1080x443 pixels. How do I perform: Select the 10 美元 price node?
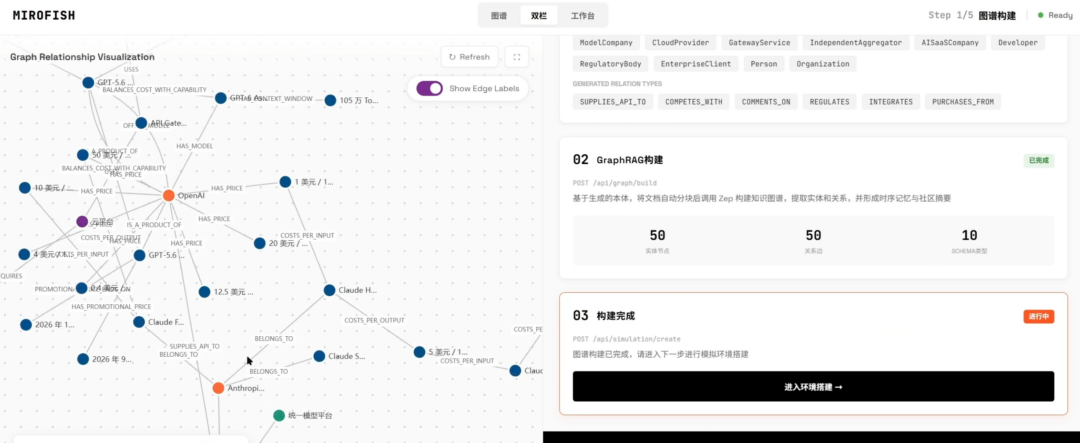coord(25,187)
